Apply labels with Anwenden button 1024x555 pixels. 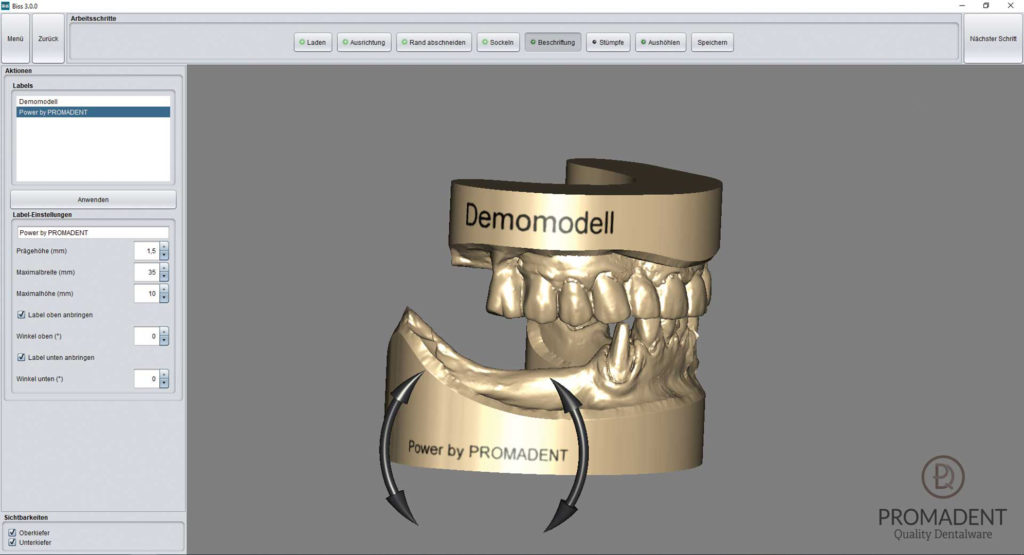coord(93,200)
